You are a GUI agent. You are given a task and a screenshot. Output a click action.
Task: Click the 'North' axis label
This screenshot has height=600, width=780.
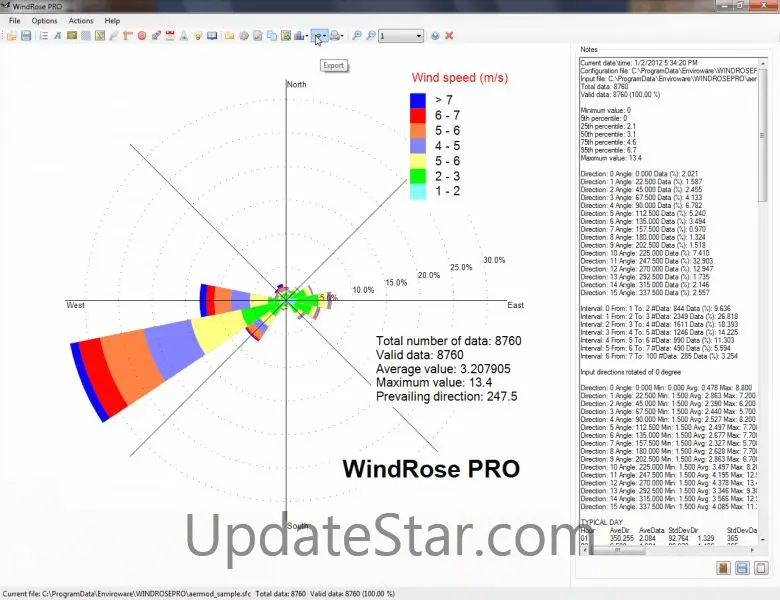point(296,85)
